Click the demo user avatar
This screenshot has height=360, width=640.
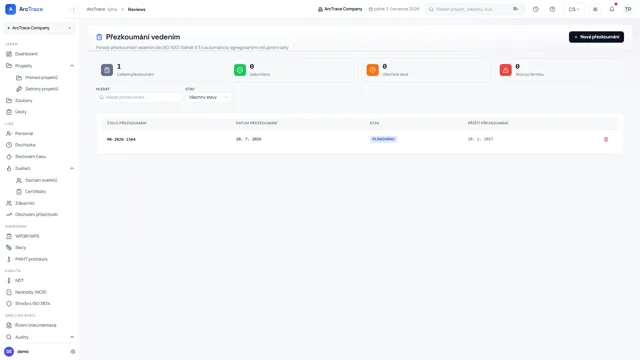tap(9, 351)
